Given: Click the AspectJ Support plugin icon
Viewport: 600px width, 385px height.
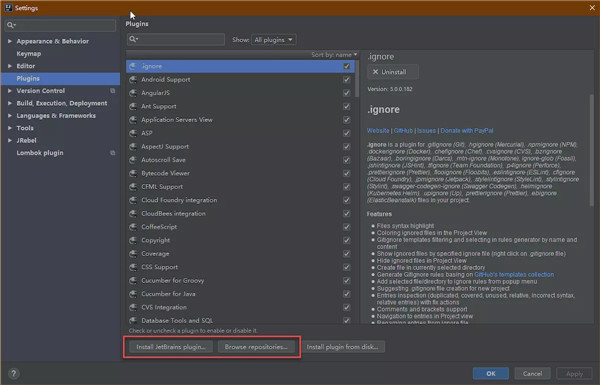Looking at the screenshot, I should click(133, 147).
